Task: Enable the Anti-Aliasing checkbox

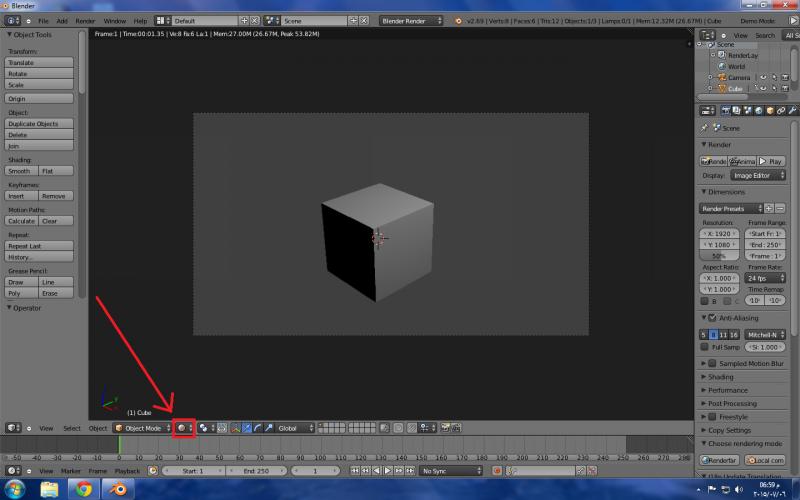Action: (x=712, y=318)
